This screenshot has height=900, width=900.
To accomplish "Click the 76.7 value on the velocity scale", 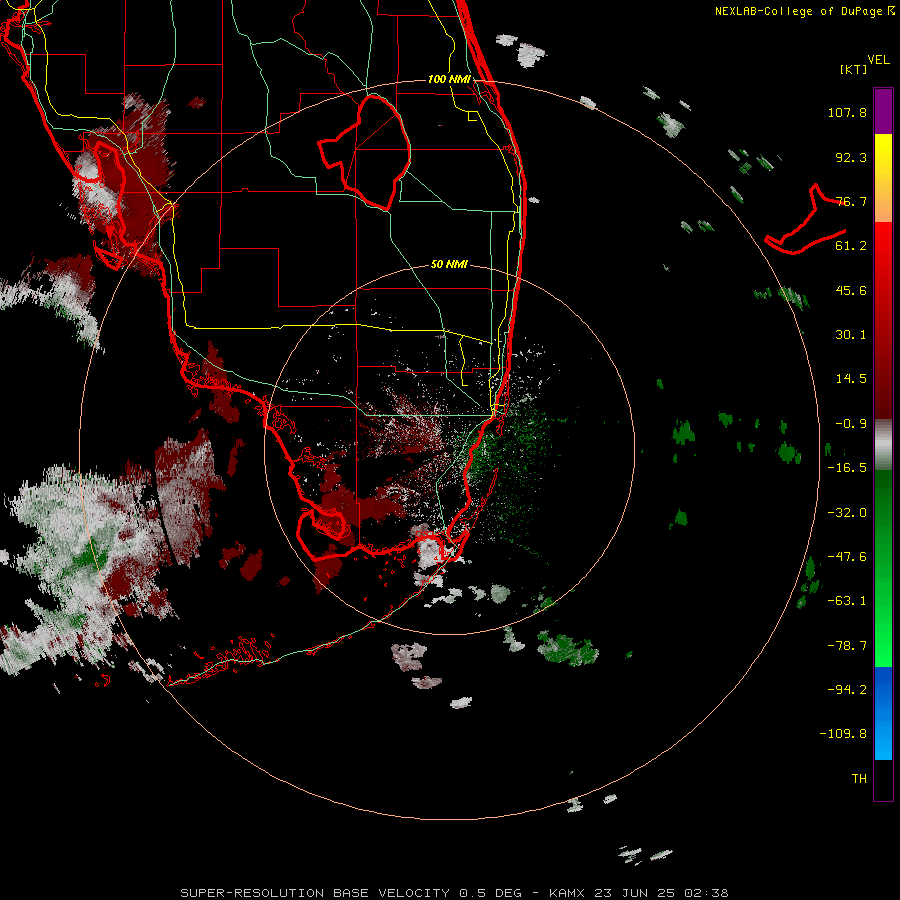I will click(851, 201).
